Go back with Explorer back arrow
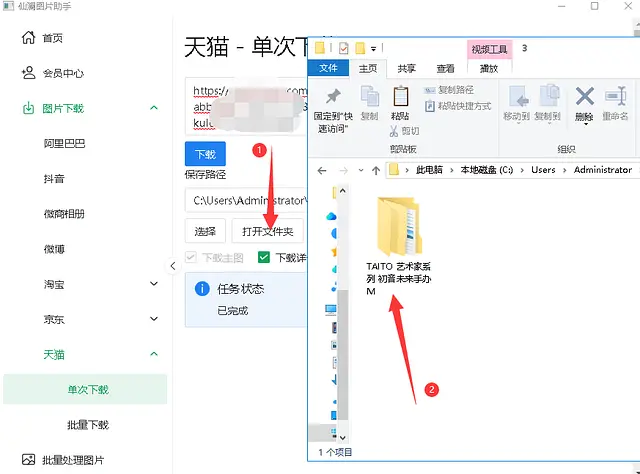Image resolution: width=640 pixels, height=474 pixels. coord(322,170)
